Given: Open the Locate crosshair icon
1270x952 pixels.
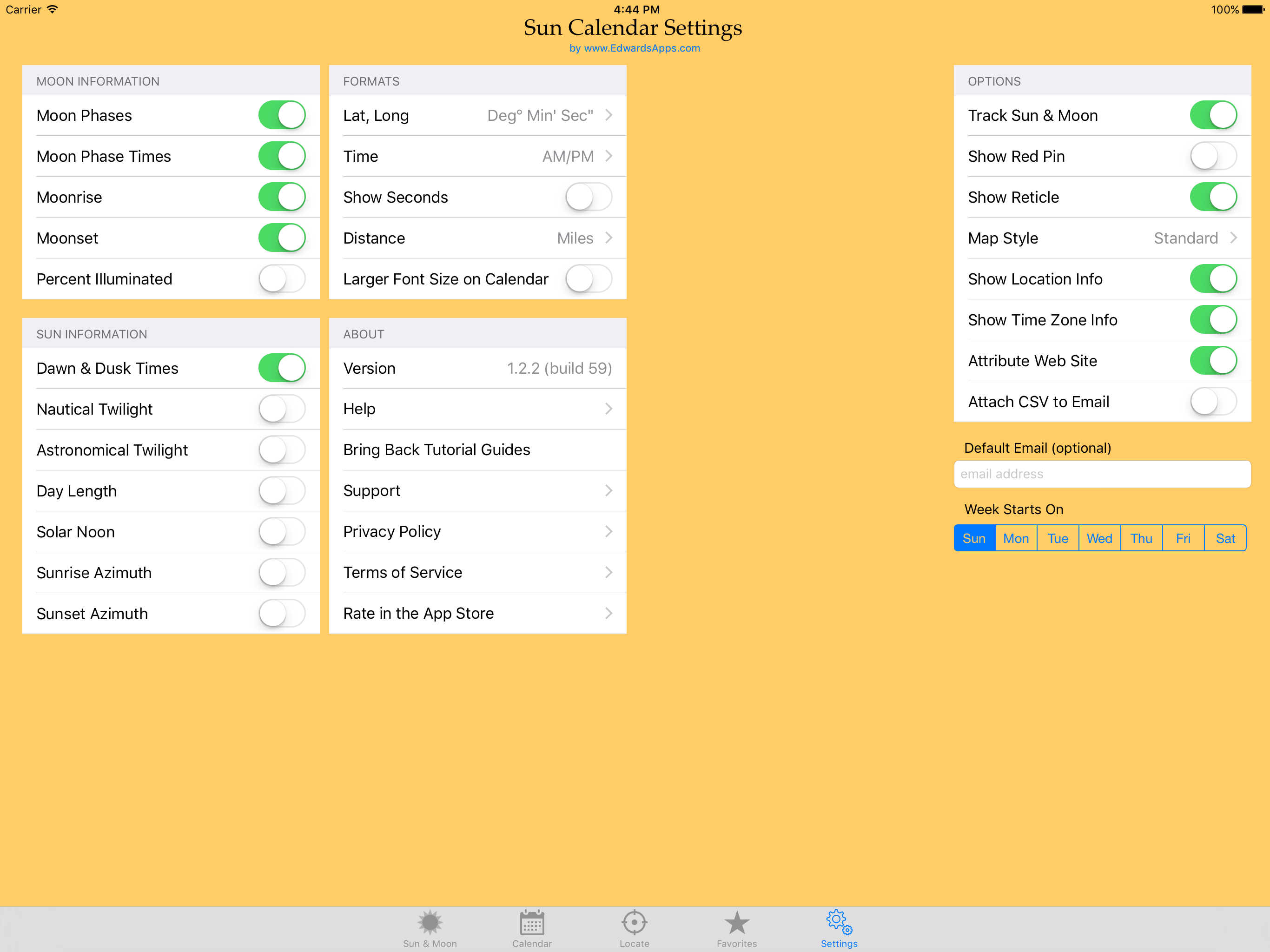Looking at the screenshot, I should pos(634,923).
